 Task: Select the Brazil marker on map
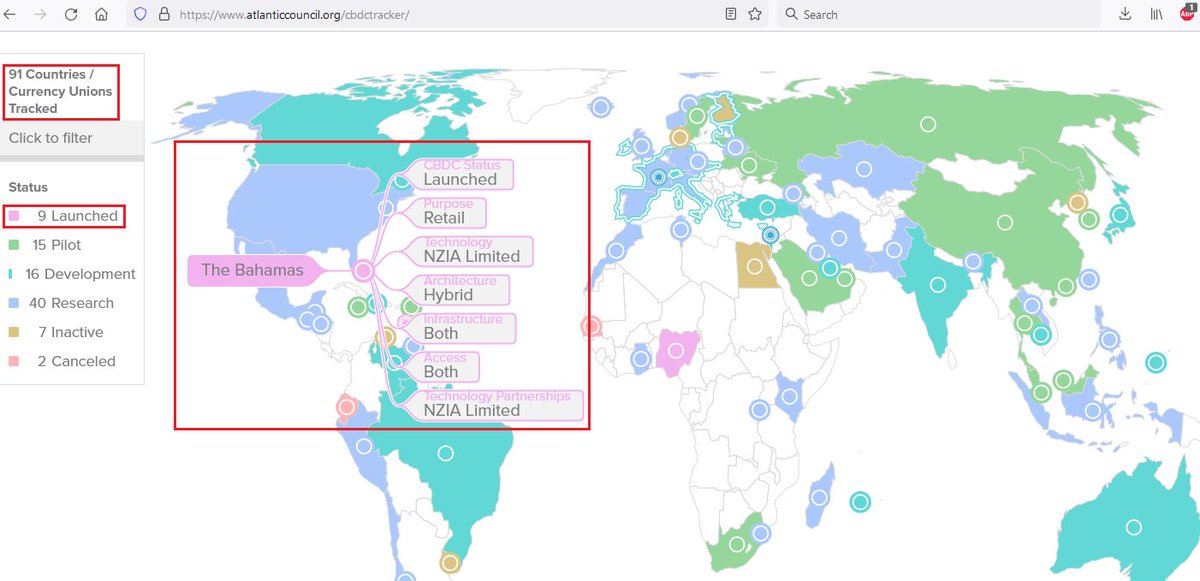(446, 454)
